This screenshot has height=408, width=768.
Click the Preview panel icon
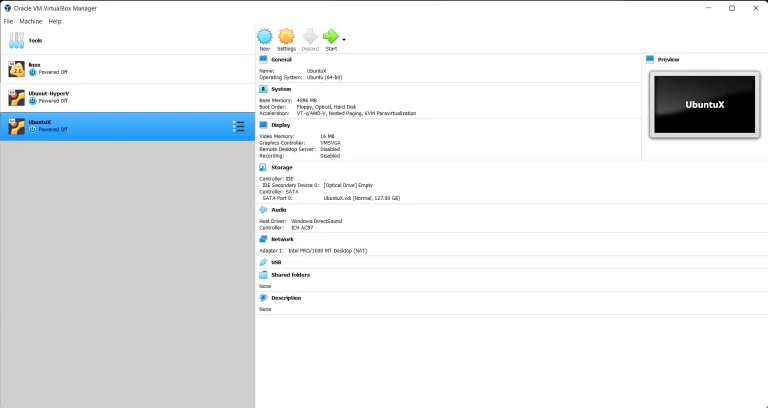click(650, 60)
